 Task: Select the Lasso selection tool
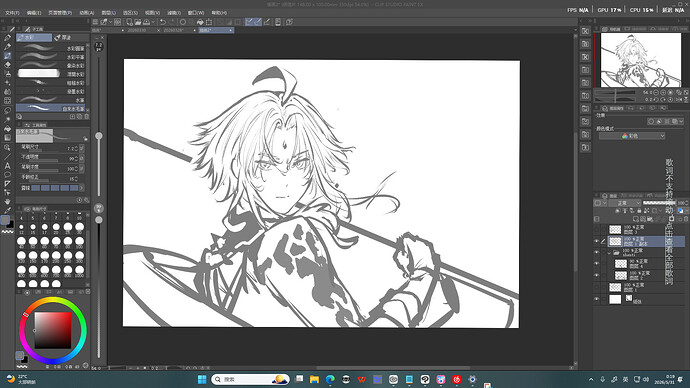[x=7, y=110]
